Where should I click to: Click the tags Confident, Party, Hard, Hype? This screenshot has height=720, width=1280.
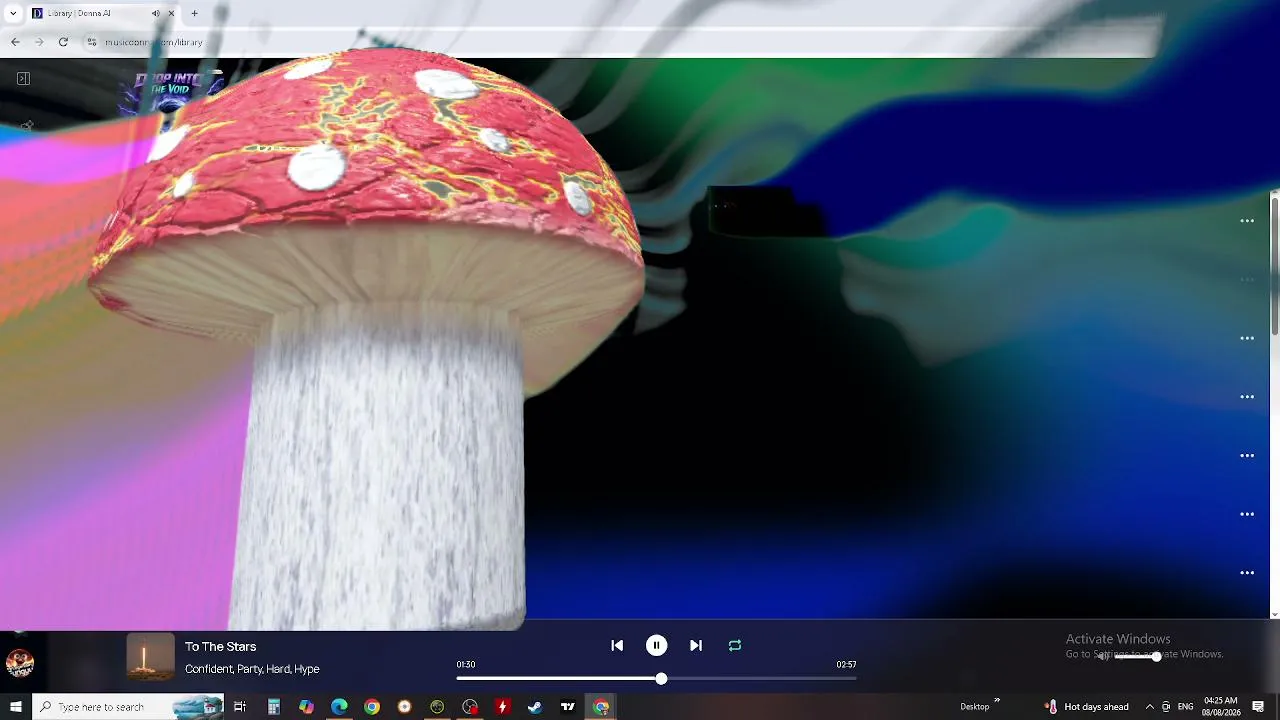(x=252, y=669)
